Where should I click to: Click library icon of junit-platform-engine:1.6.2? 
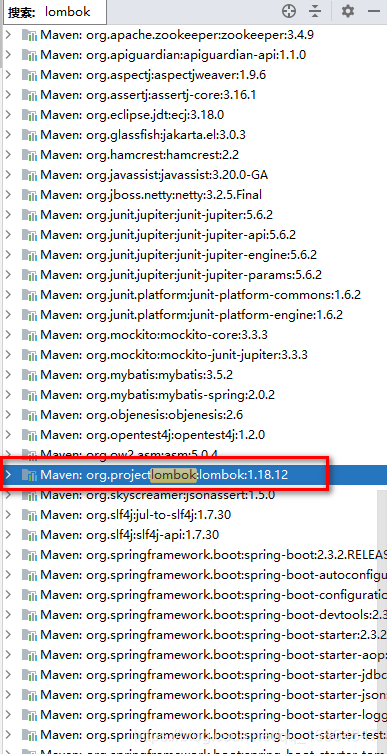[x=29, y=315]
